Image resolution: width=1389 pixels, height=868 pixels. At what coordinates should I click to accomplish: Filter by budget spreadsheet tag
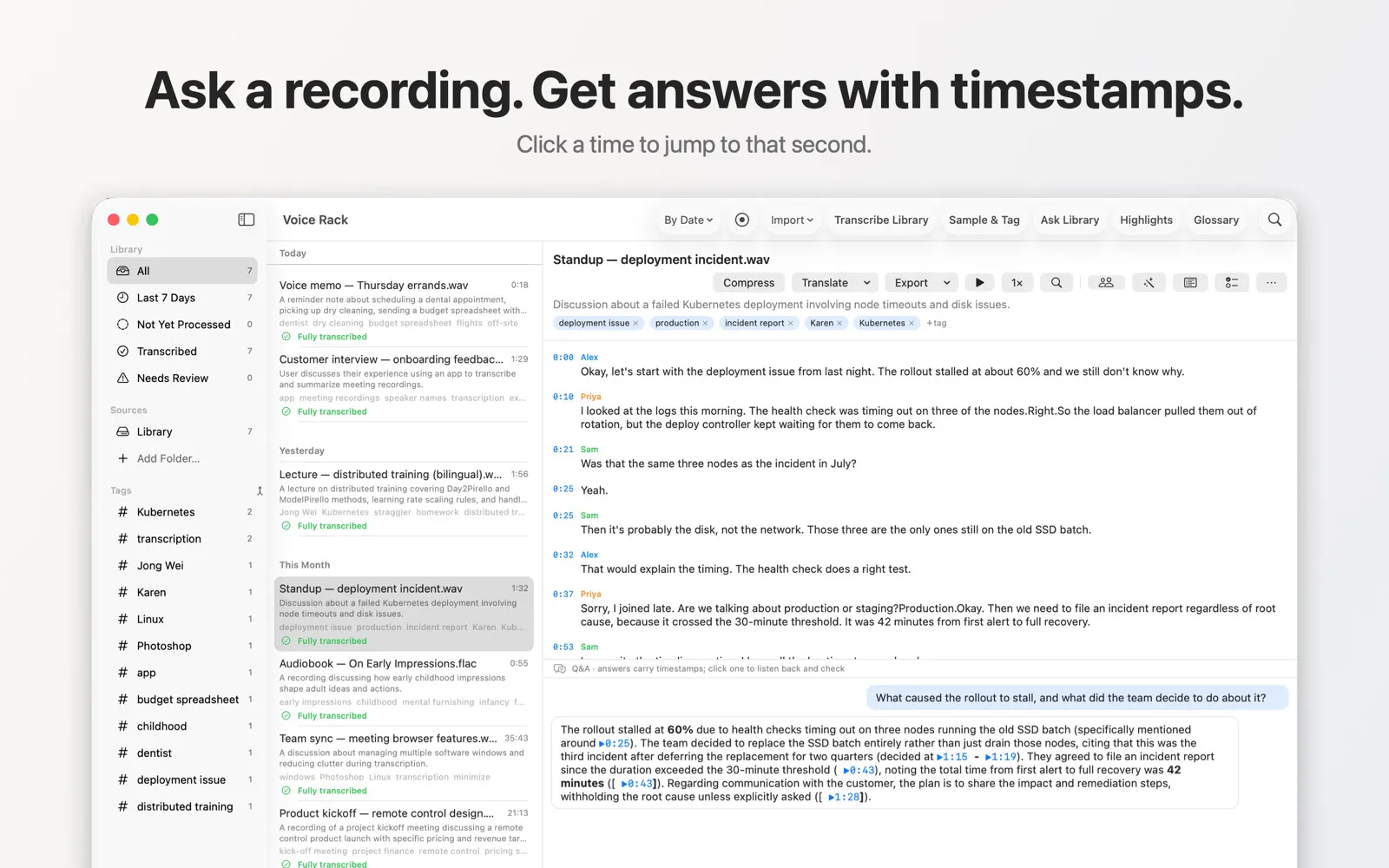[182, 700]
